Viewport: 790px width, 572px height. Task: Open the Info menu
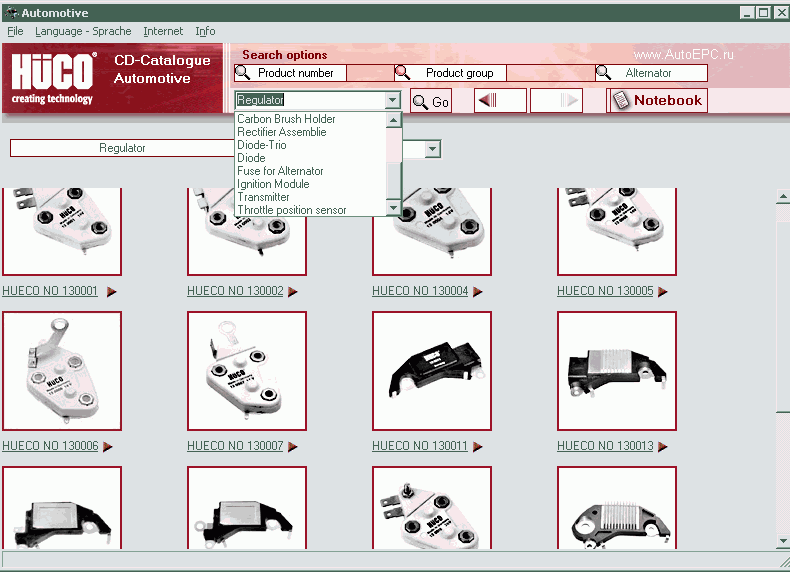click(205, 31)
